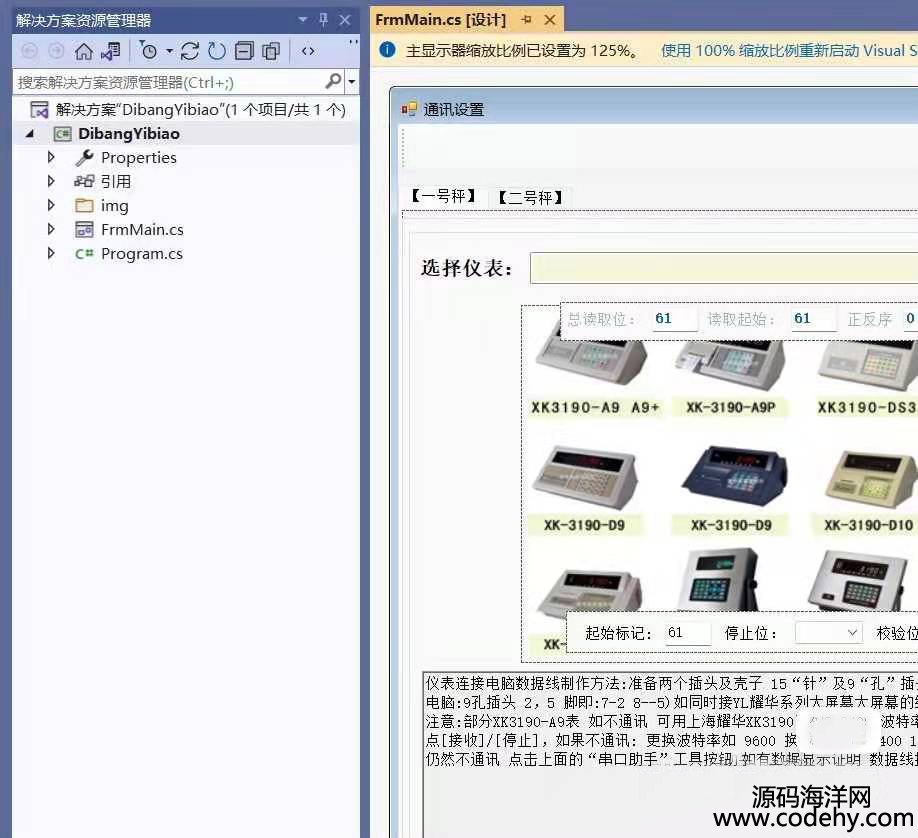918x838 pixels.
Task: Select the 【二号秤】 tab
Action: 530,197
